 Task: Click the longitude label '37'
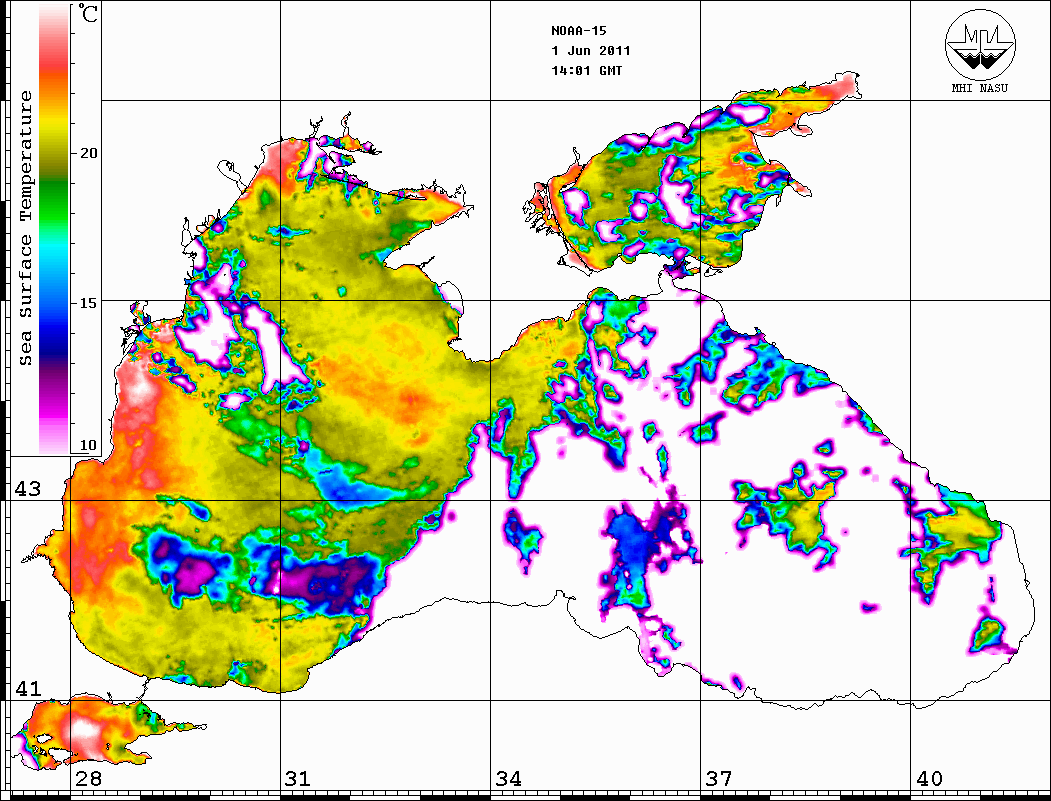[x=719, y=778]
